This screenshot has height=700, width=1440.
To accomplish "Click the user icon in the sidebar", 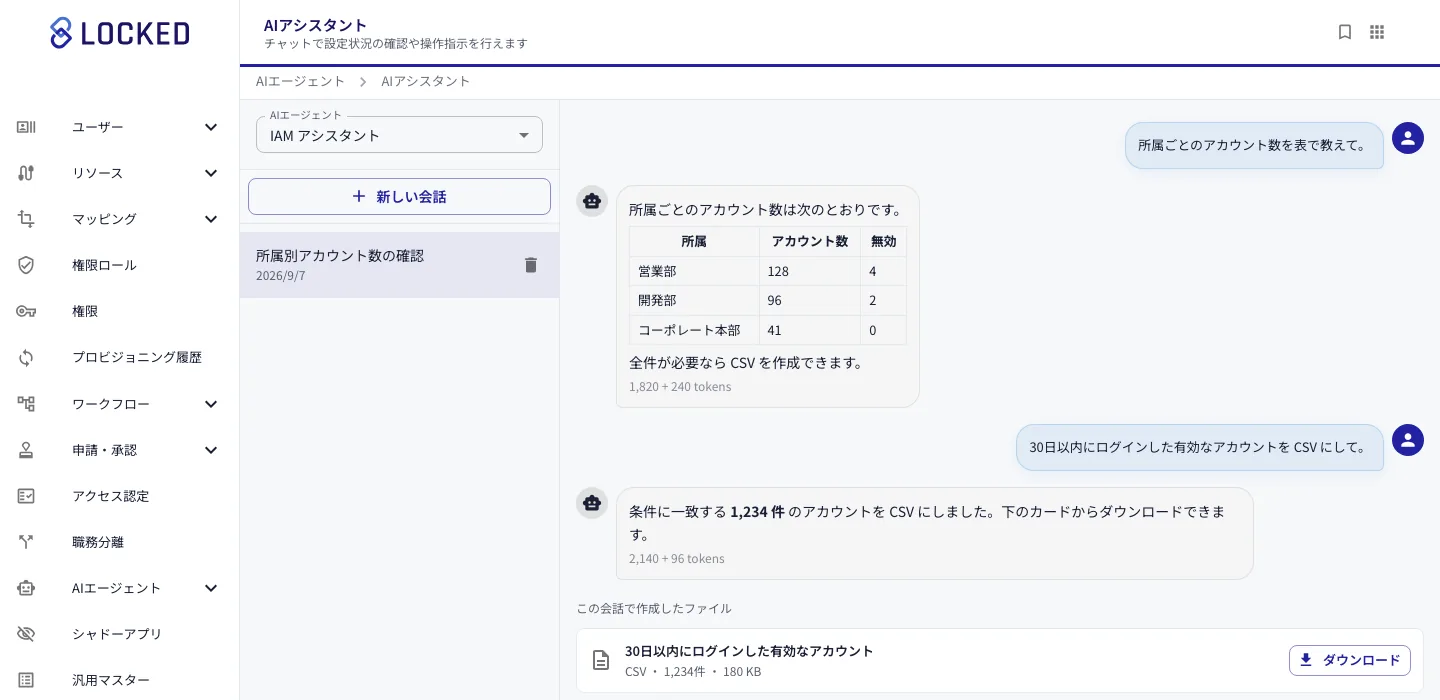I will [x=26, y=127].
